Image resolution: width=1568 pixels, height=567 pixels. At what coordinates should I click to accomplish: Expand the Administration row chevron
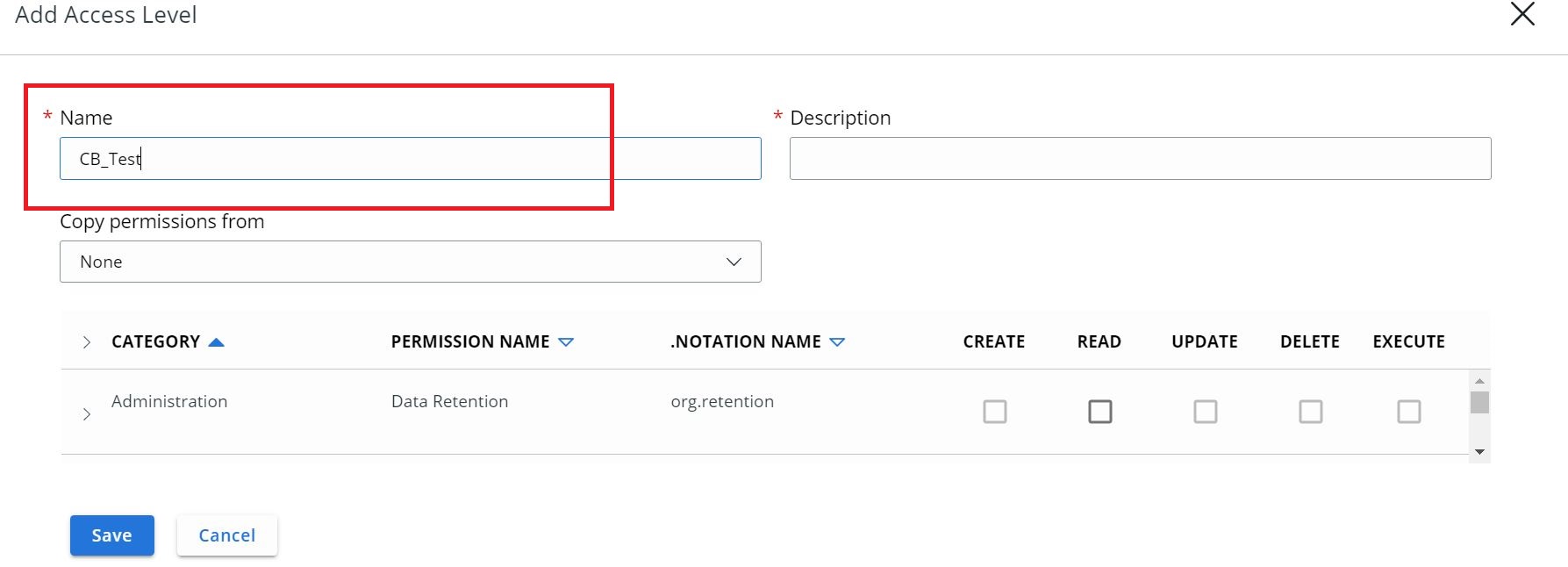86,413
